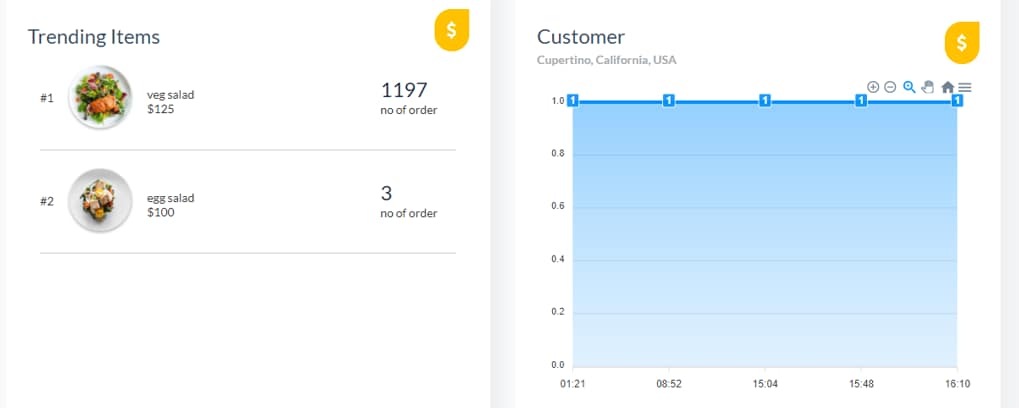Open the chart hamburger menu
Screen dimensions: 1019x408
click(x=965, y=87)
